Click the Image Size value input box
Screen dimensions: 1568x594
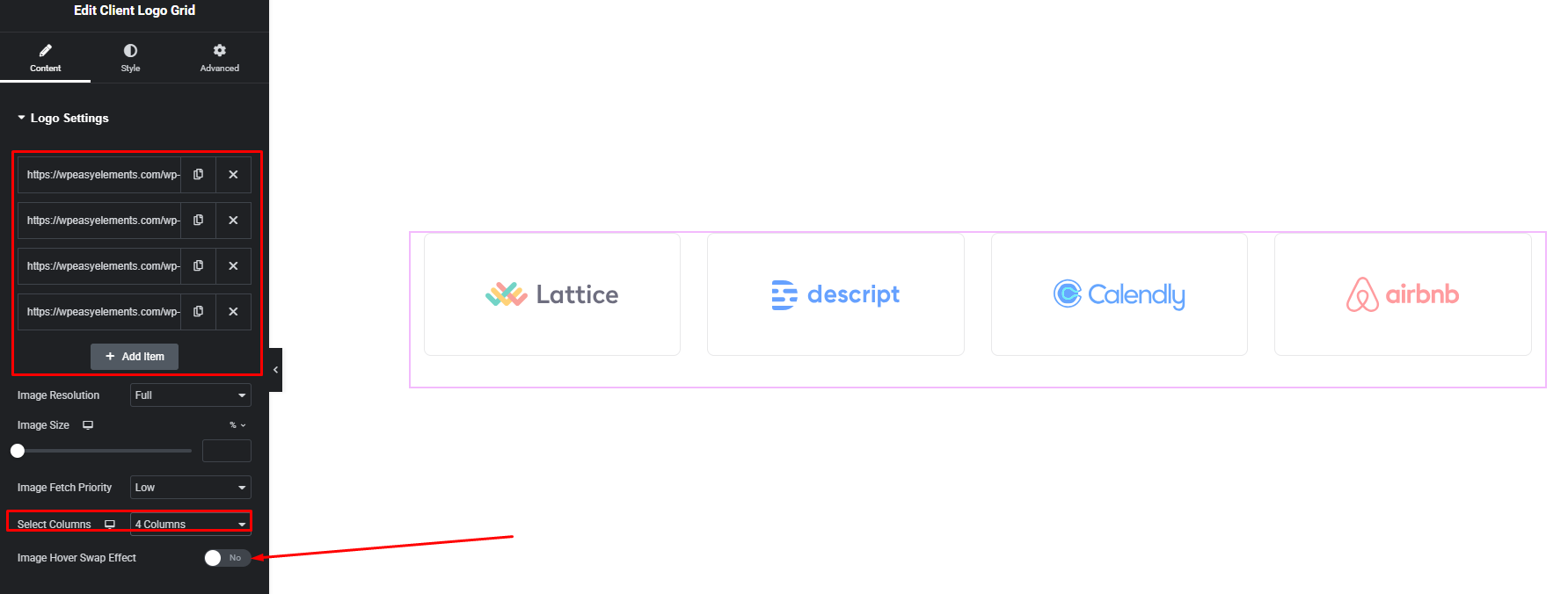226,451
